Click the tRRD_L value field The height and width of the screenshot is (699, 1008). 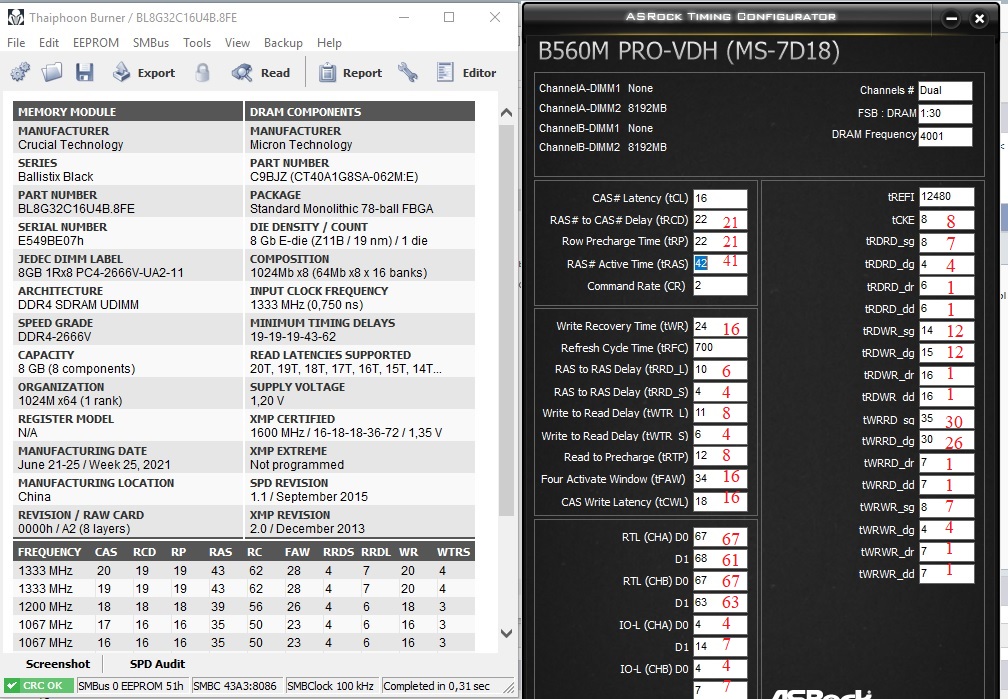point(720,370)
